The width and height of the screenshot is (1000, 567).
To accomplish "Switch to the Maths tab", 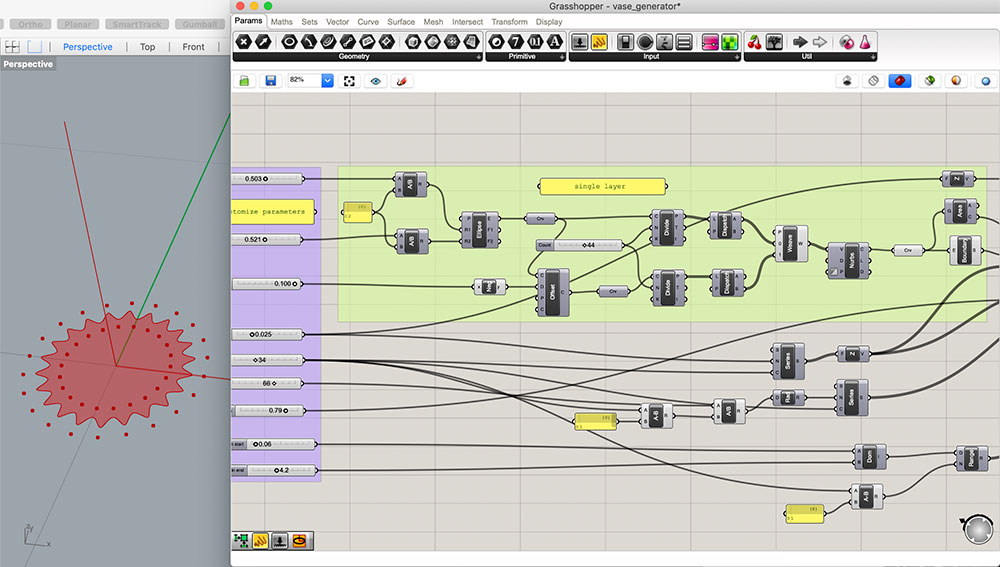I will (281, 22).
